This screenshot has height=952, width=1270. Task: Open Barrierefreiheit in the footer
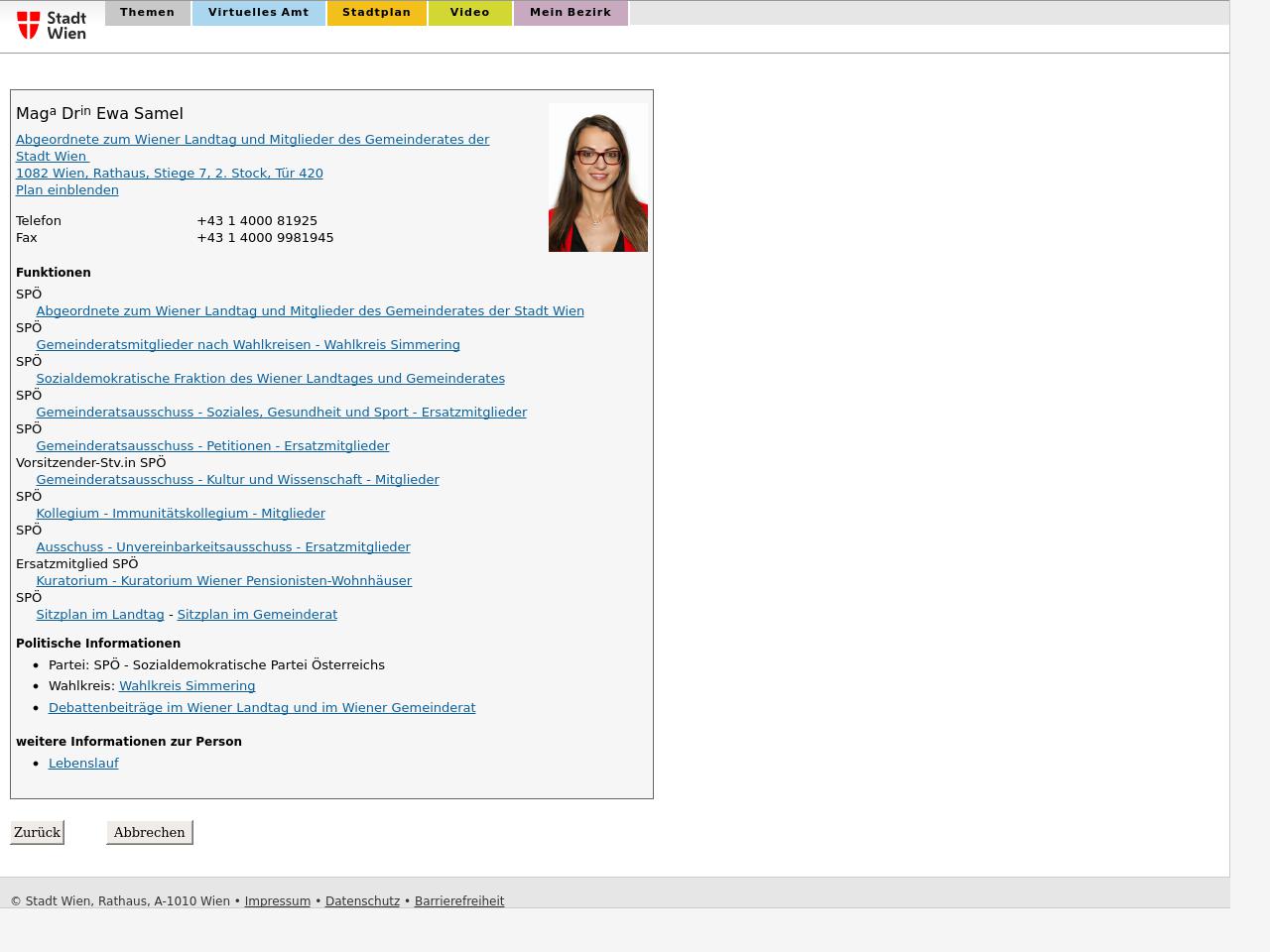pos(459,900)
